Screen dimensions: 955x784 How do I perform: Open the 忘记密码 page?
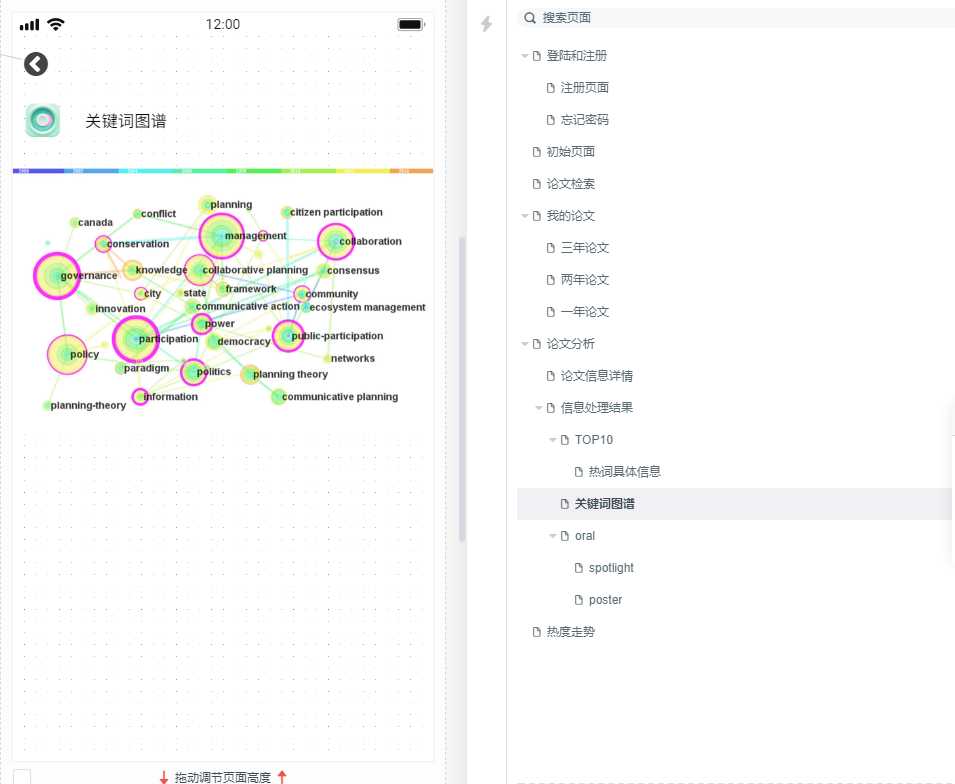point(585,120)
